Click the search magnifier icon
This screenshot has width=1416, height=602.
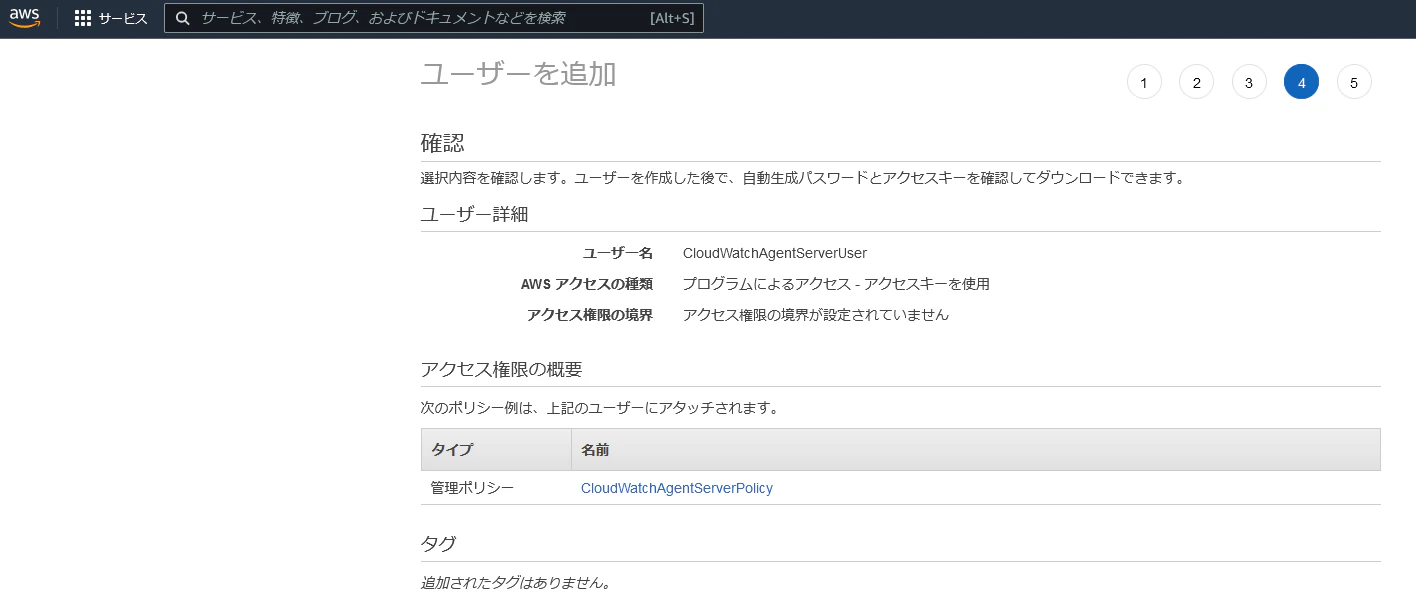tap(183, 18)
